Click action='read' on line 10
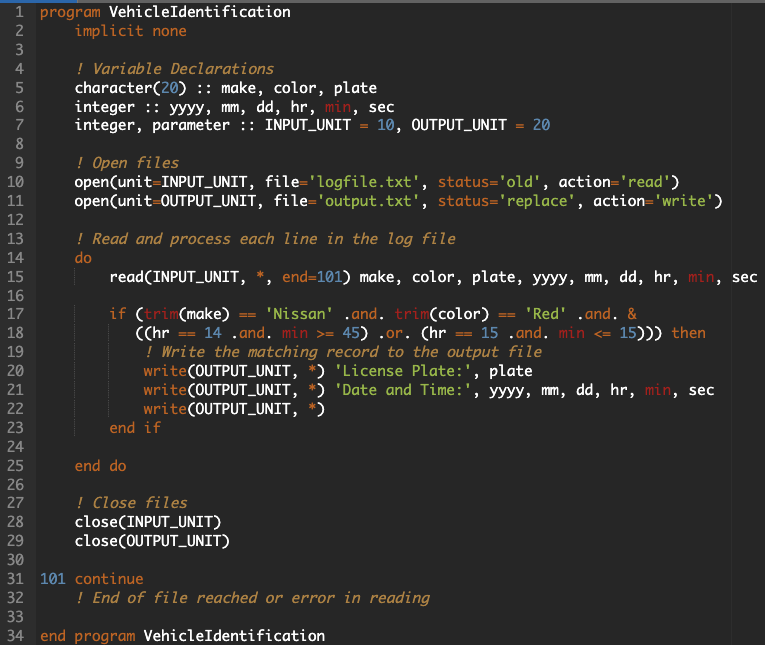The height and width of the screenshot is (645, 765). tap(615, 182)
